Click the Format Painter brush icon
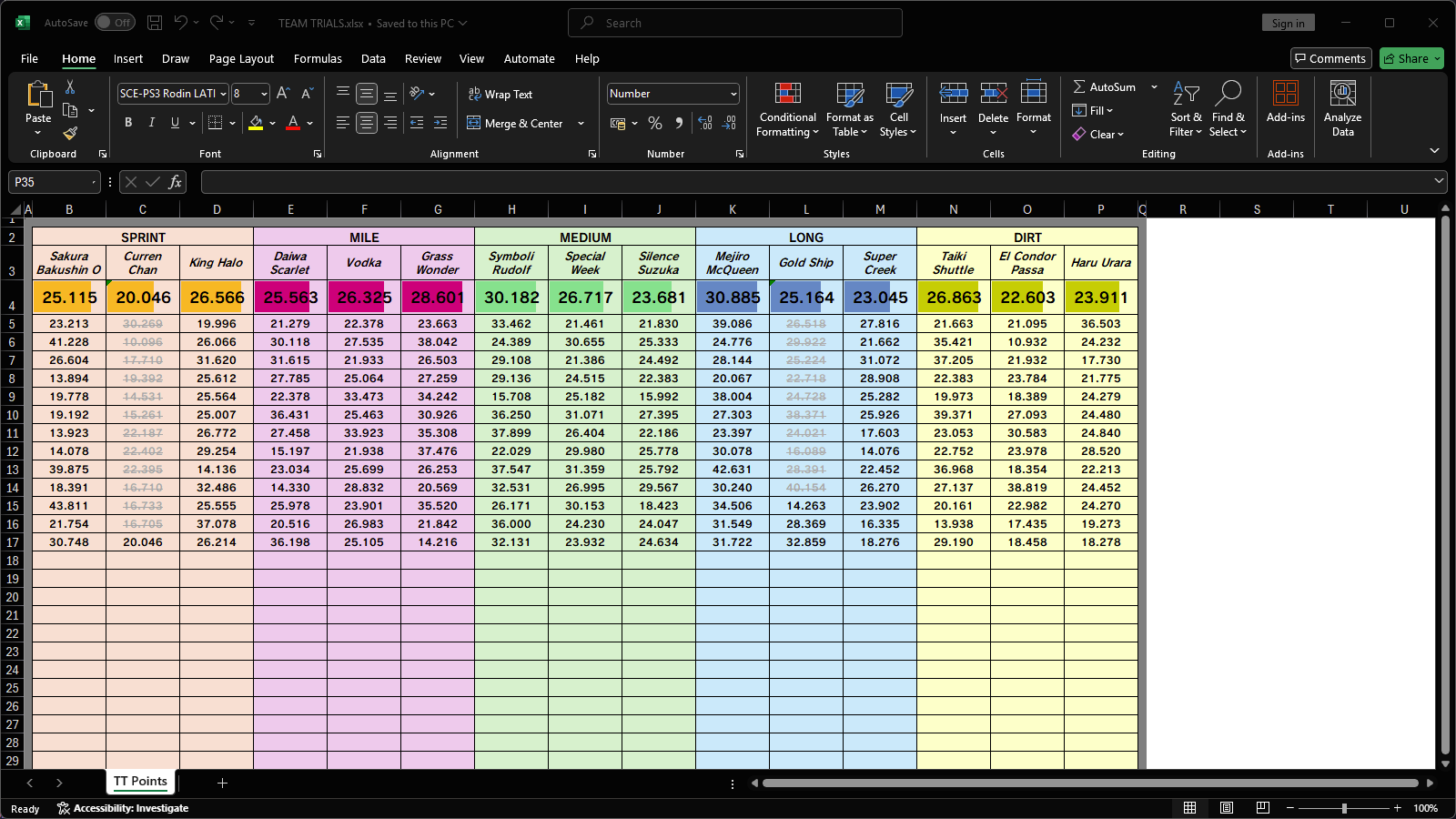The height and width of the screenshot is (819, 1456). (70, 133)
